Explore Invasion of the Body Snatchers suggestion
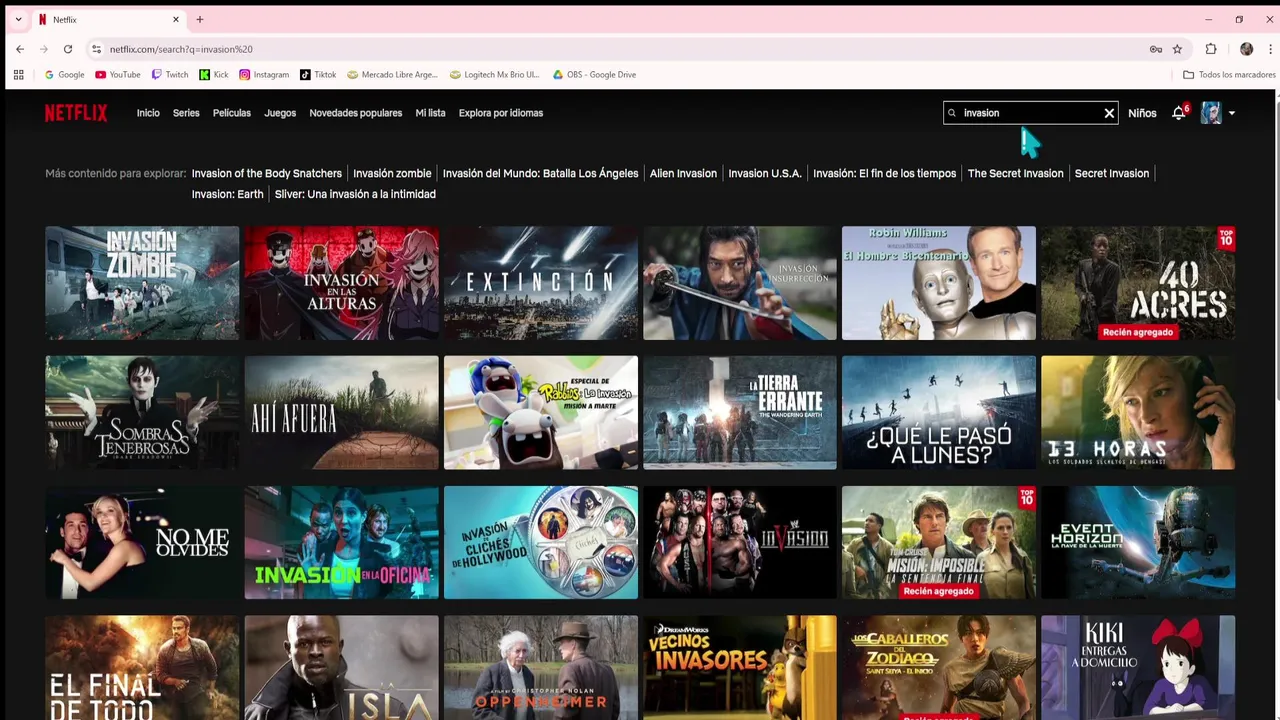This screenshot has height=720, width=1280. click(x=267, y=173)
